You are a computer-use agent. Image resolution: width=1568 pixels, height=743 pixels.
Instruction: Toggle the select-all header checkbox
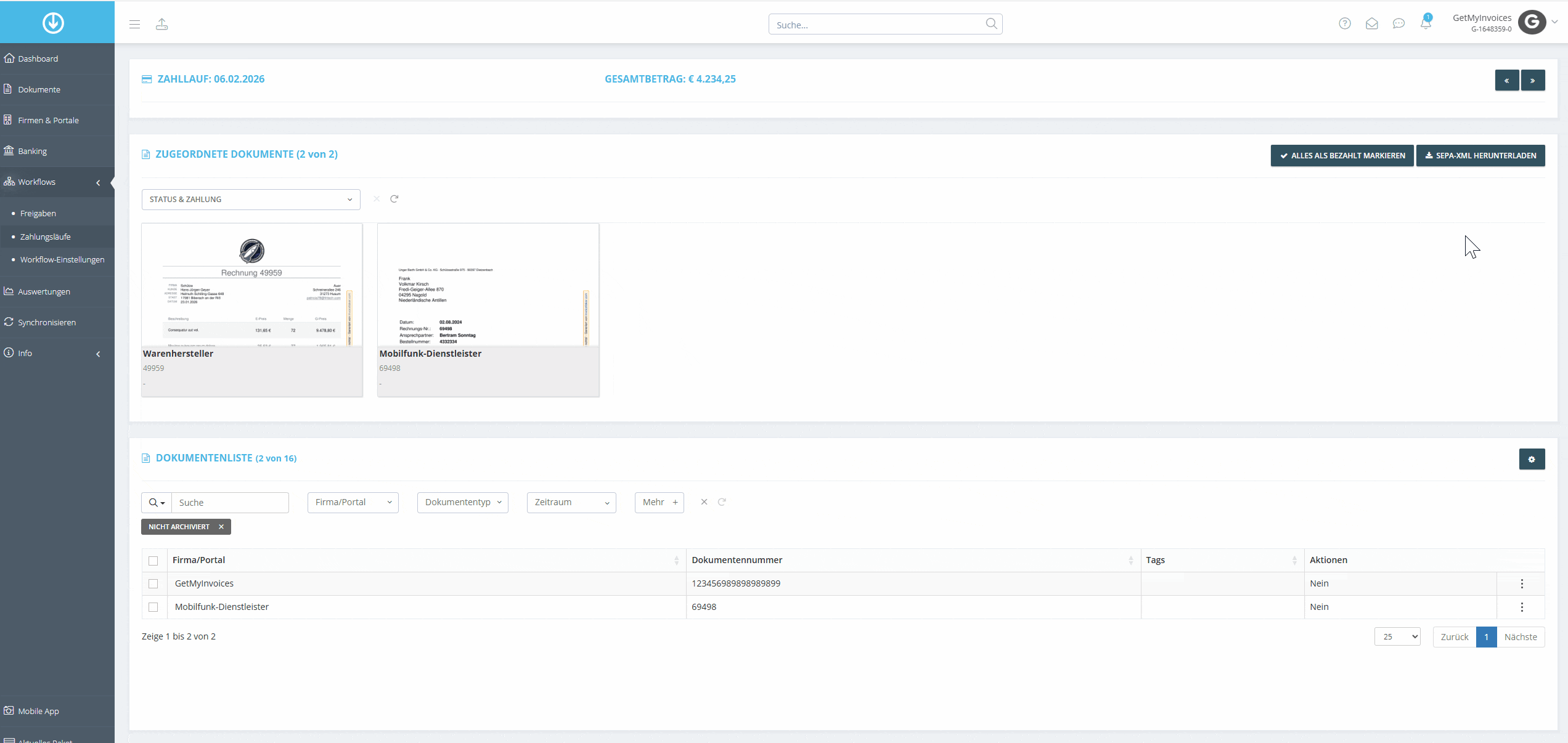[153, 561]
